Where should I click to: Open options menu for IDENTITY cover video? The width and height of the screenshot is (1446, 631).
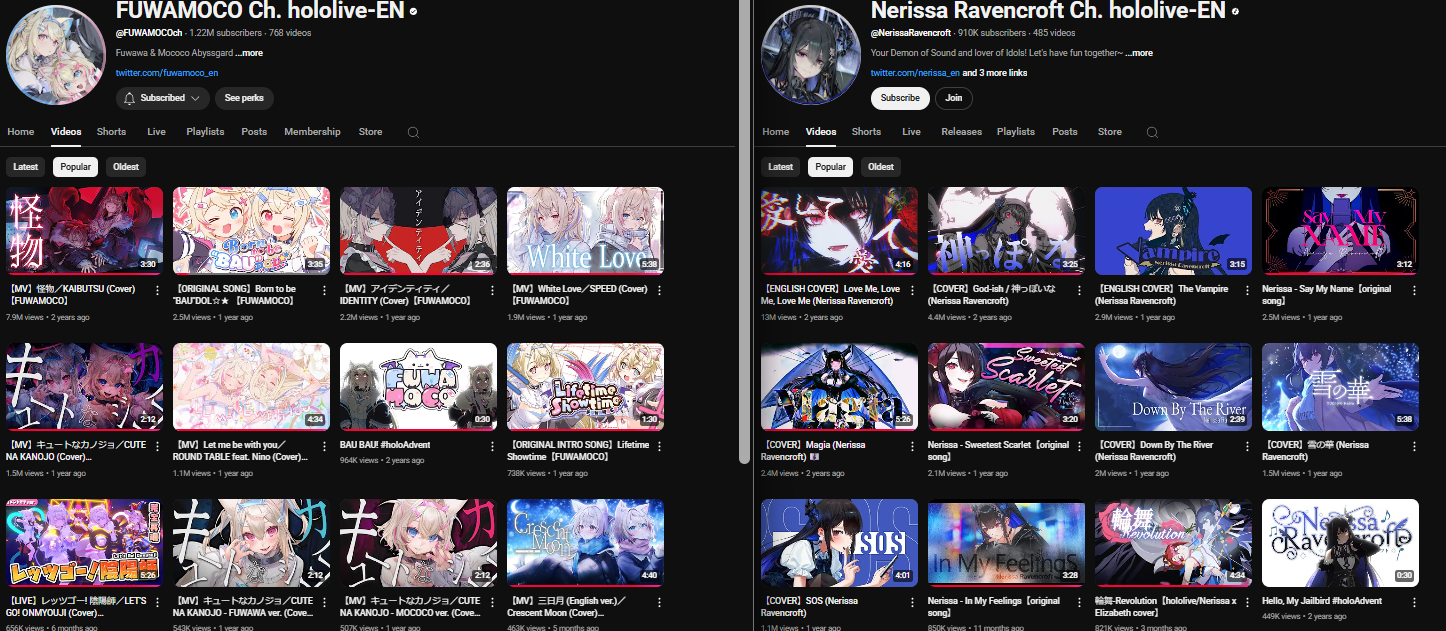(491, 290)
